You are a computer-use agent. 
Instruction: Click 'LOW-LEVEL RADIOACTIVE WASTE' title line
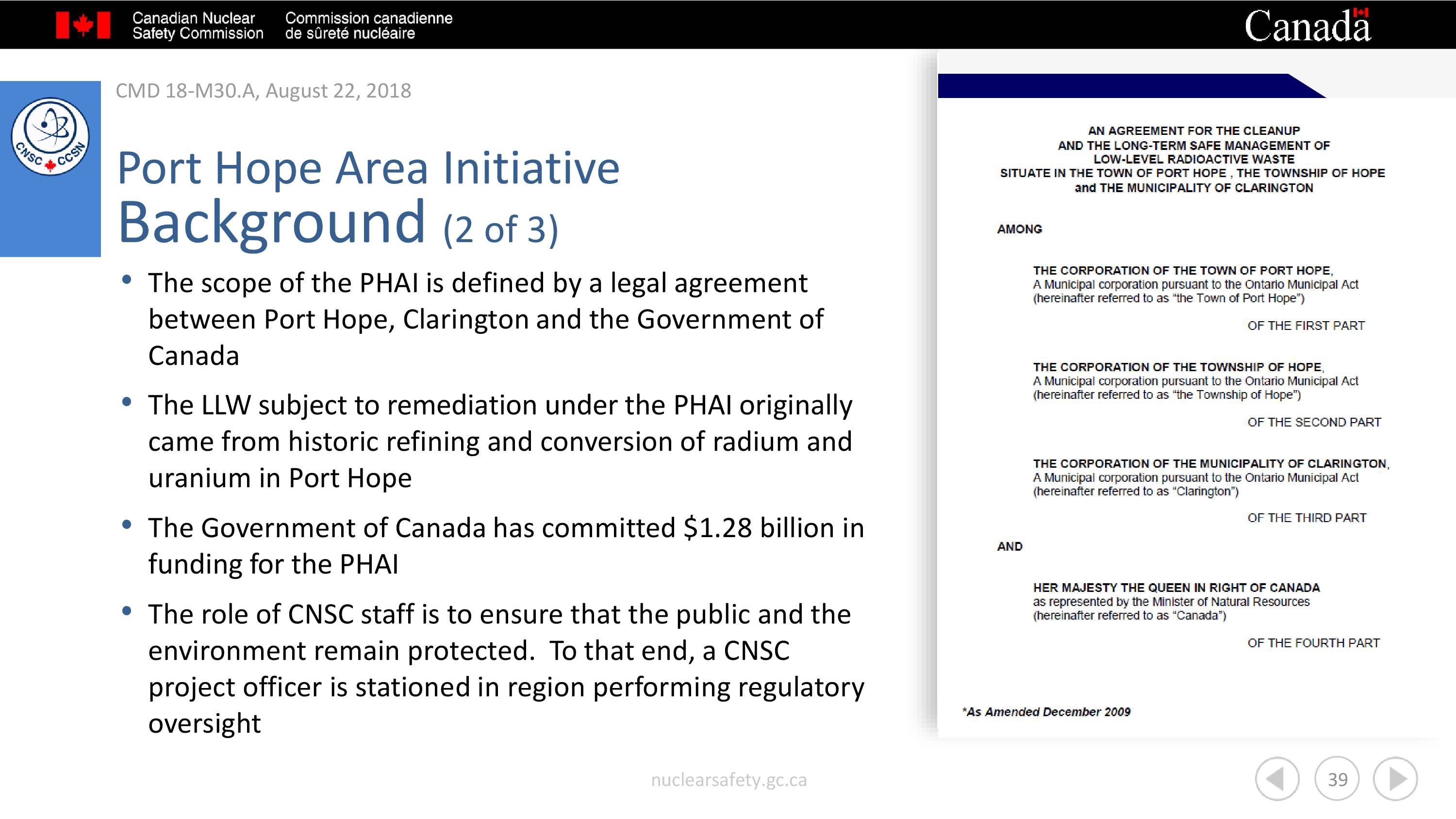pyautogui.click(x=1194, y=160)
